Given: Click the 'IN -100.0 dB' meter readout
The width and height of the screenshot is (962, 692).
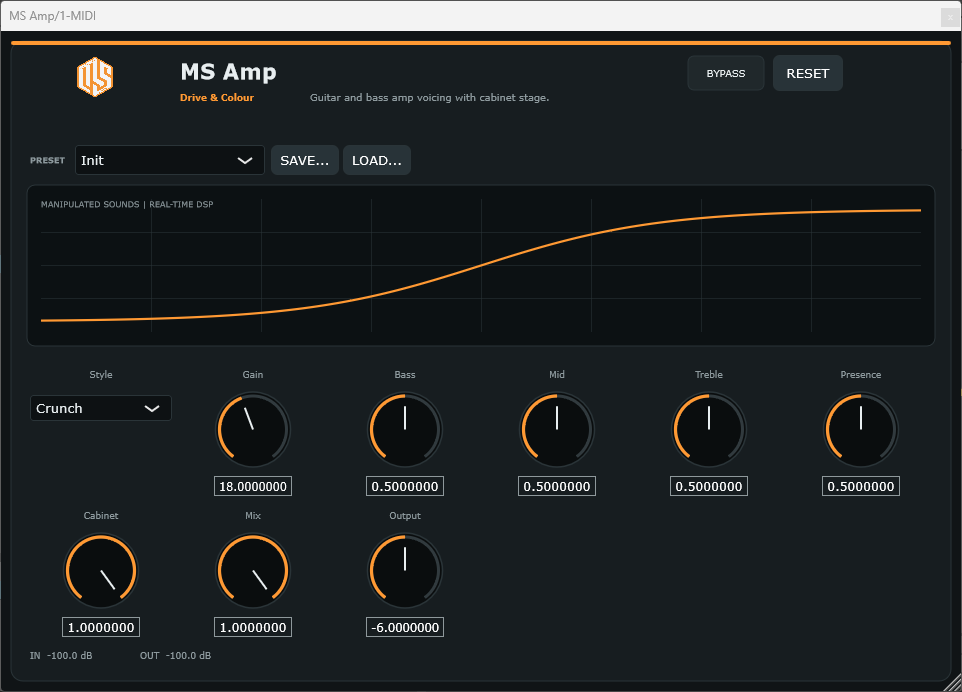Looking at the screenshot, I should pyautogui.click(x=61, y=655).
